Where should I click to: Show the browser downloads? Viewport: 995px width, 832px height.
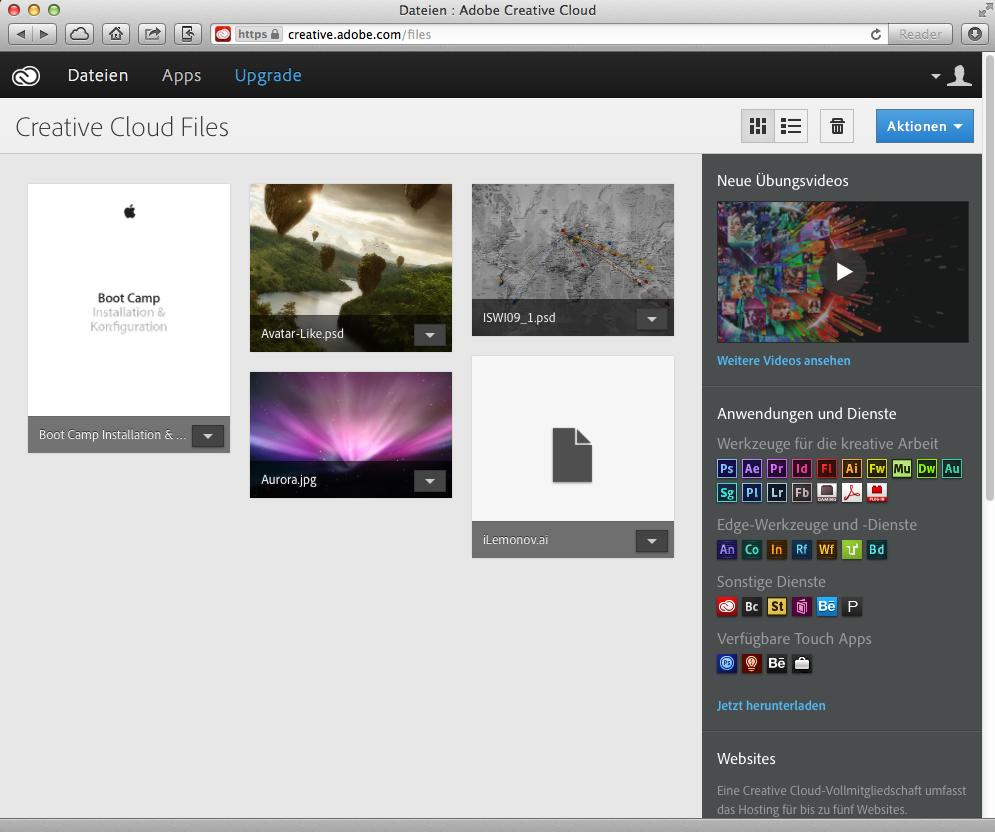975,34
